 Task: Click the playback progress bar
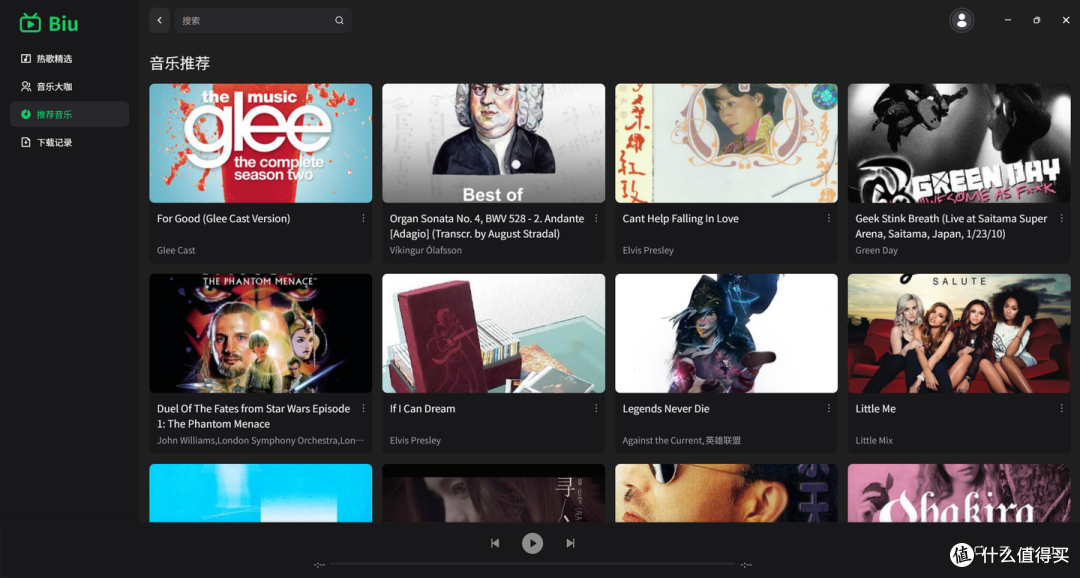[x=532, y=564]
